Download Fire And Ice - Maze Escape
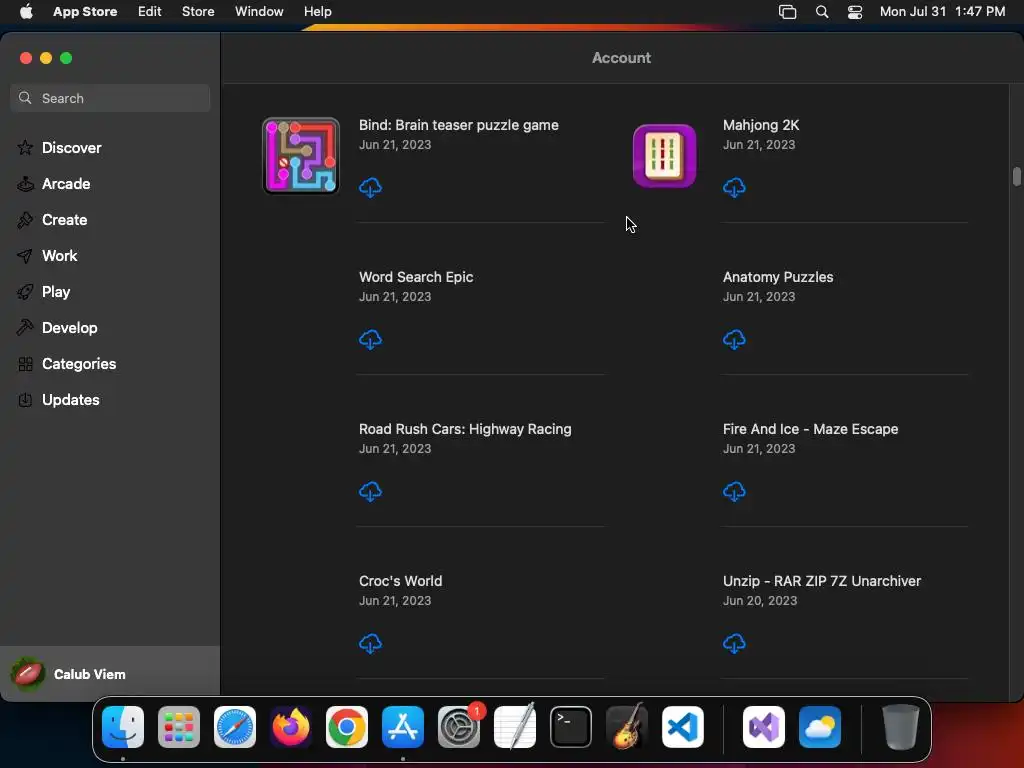Screen dimensions: 1024x768 coord(734,492)
